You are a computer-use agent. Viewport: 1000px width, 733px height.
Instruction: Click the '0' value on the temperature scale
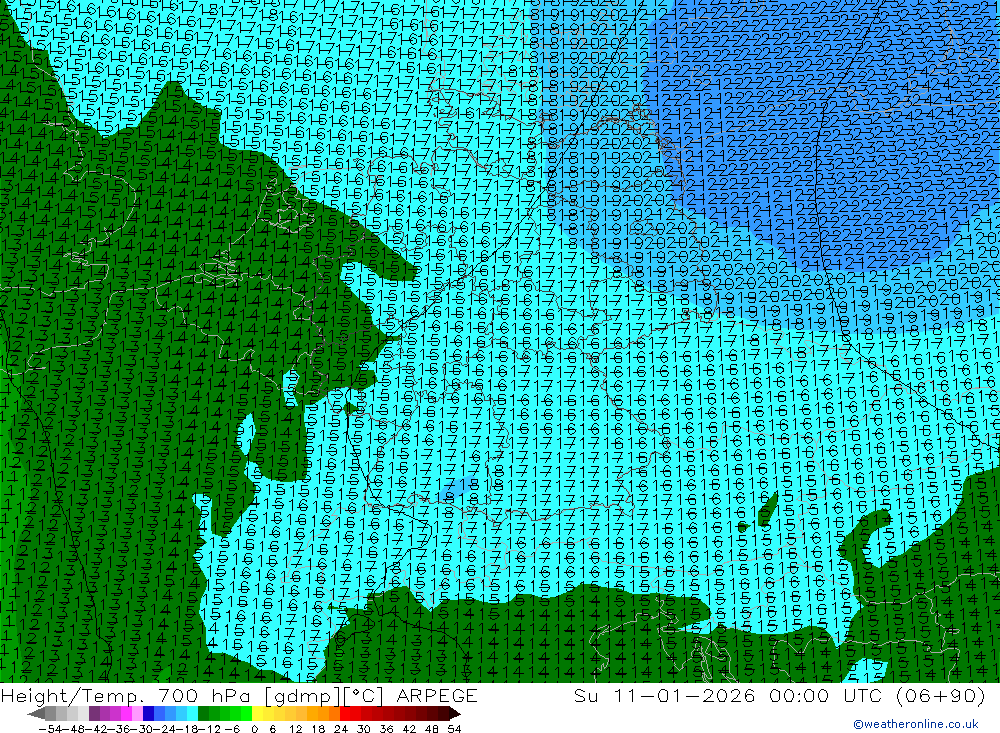click(254, 729)
